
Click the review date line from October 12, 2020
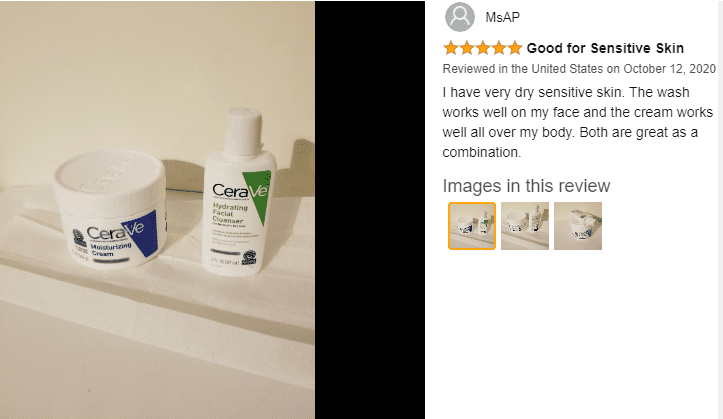pyautogui.click(x=579, y=69)
